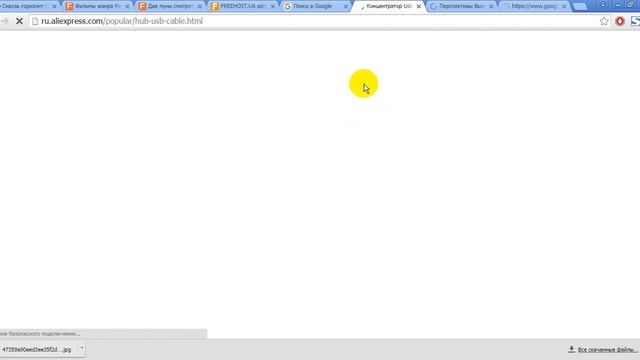Open the Chrome user profile icon
This screenshot has width=640, height=360.
(x=603, y=4)
